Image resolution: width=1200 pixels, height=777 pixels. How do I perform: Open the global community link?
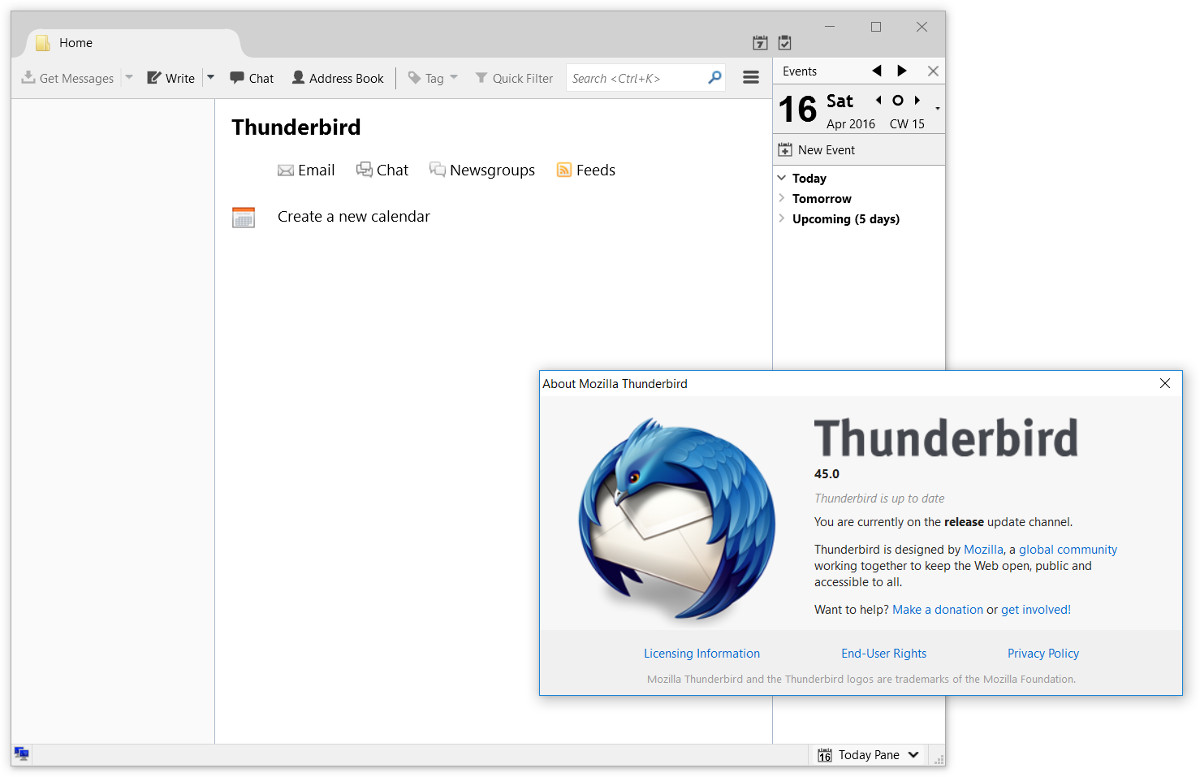coord(1068,549)
